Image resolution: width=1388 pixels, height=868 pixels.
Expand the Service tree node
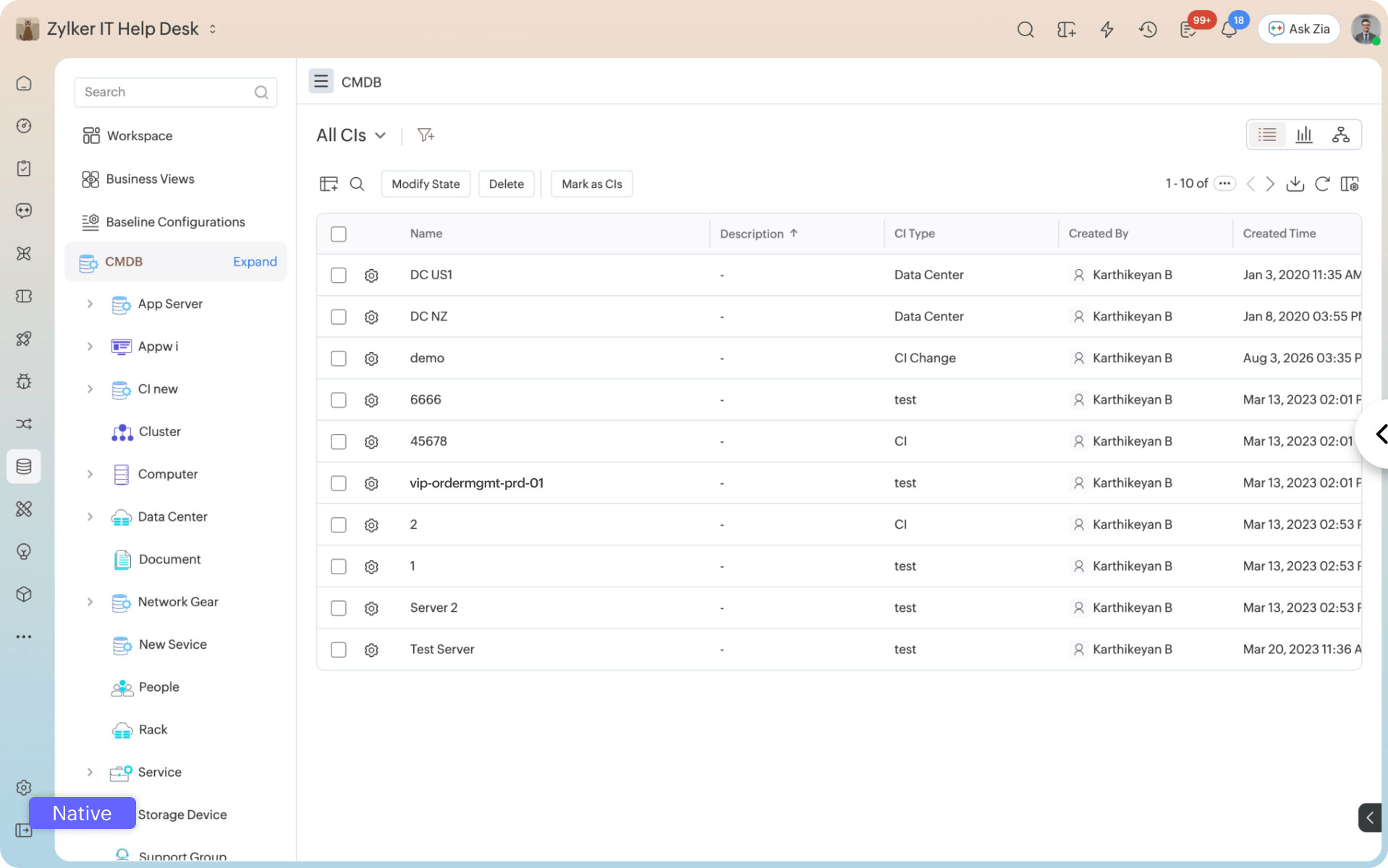[90, 772]
